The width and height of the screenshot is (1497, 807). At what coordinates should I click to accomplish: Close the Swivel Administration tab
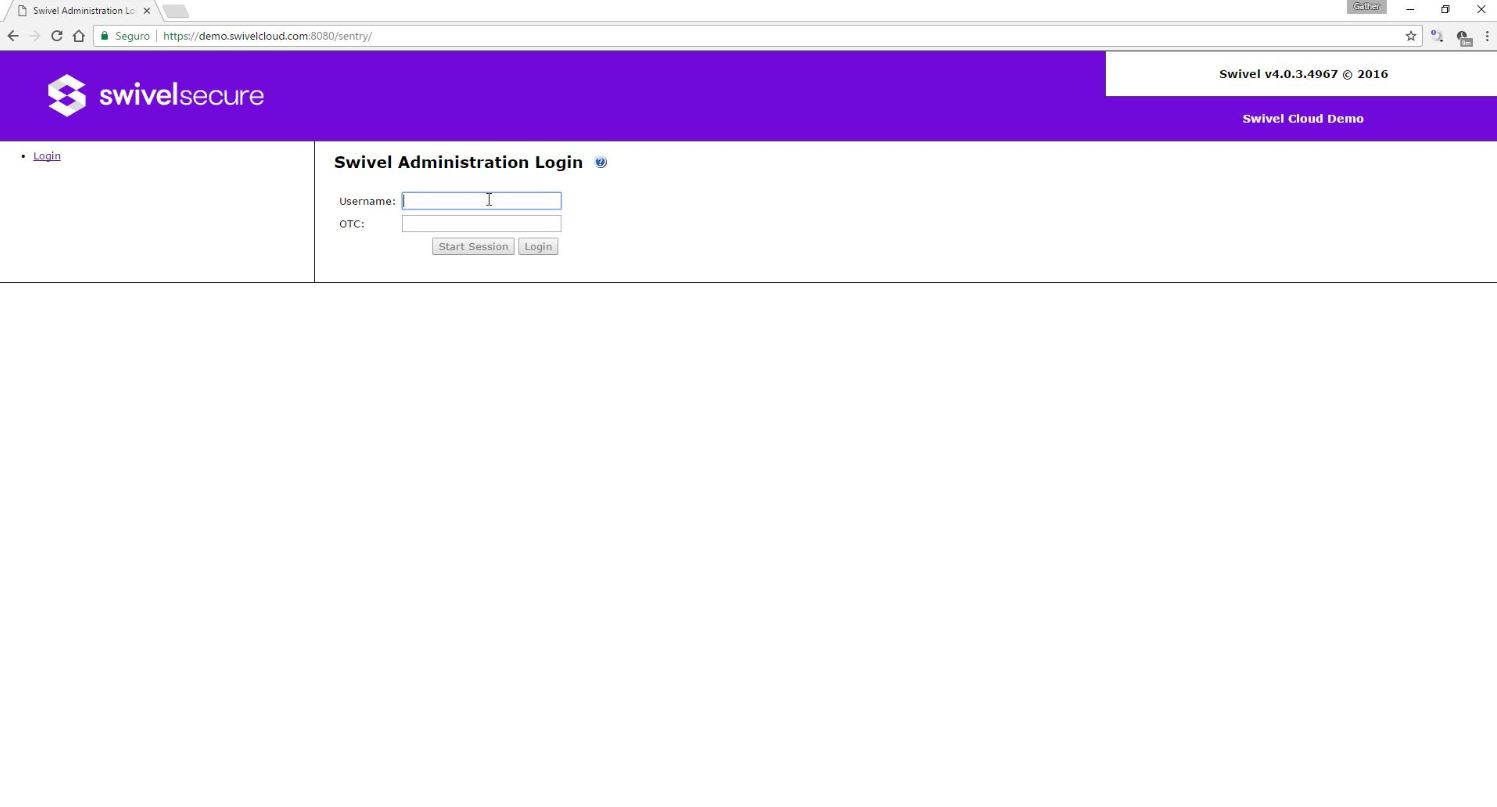146,11
